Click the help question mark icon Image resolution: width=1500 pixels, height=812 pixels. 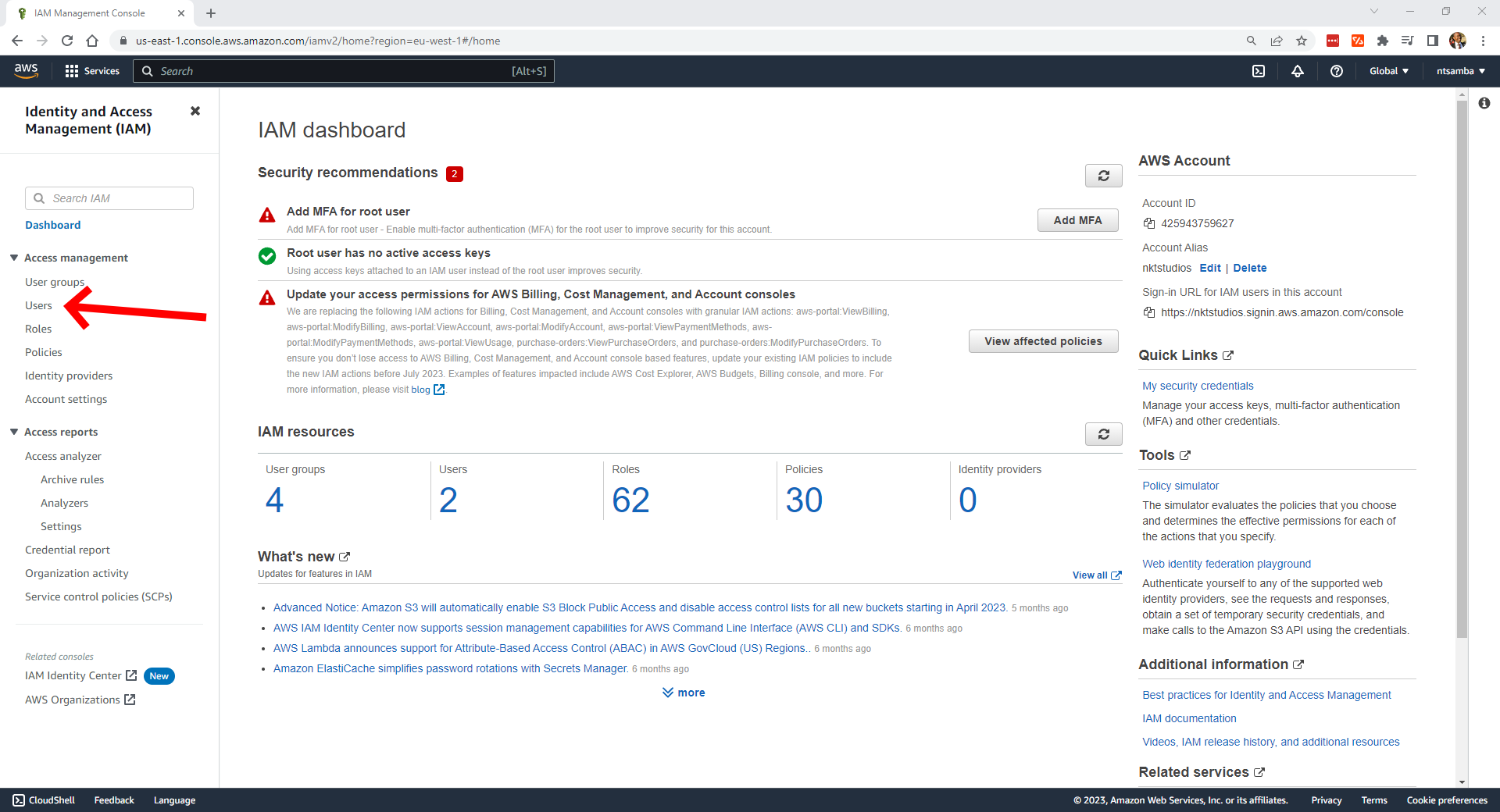pyautogui.click(x=1337, y=71)
